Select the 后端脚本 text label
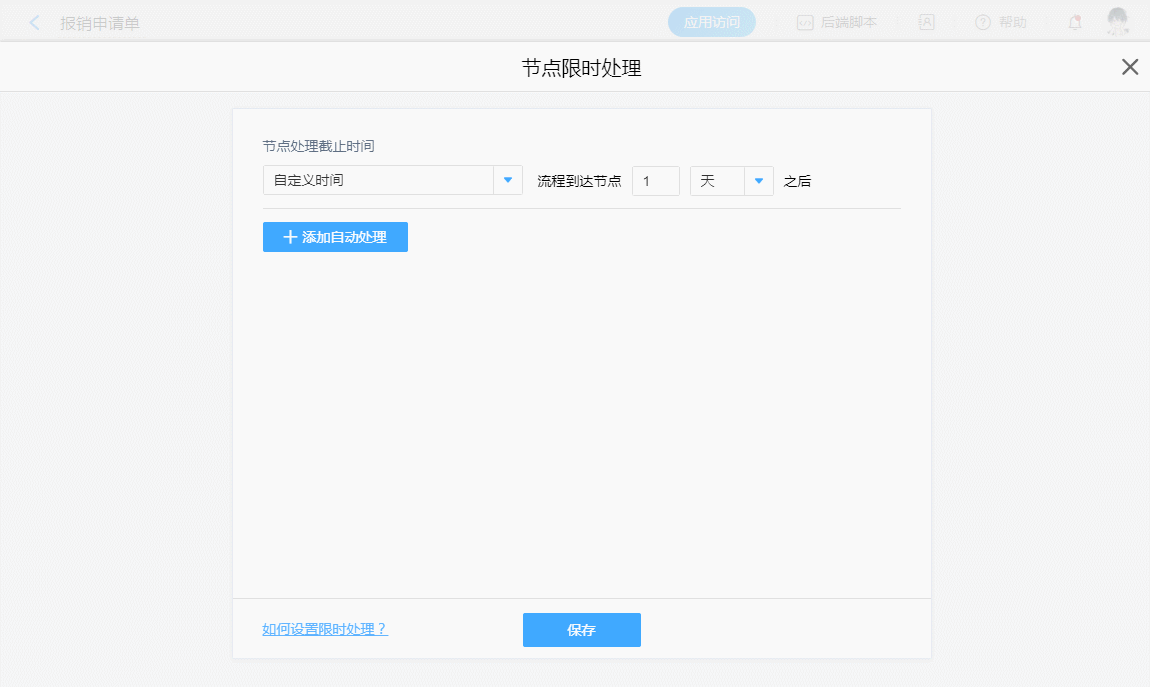The height and width of the screenshot is (687, 1150). pyautogui.click(x=848, y=22)
